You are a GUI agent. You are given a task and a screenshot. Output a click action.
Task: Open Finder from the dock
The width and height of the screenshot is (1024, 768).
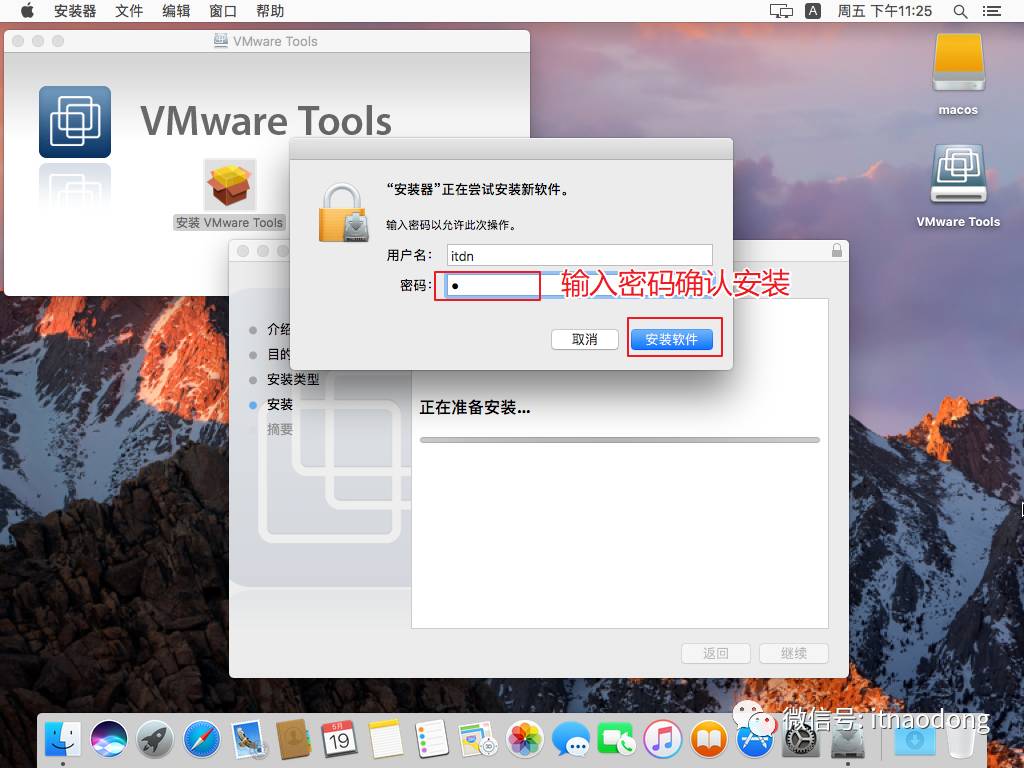63,739
